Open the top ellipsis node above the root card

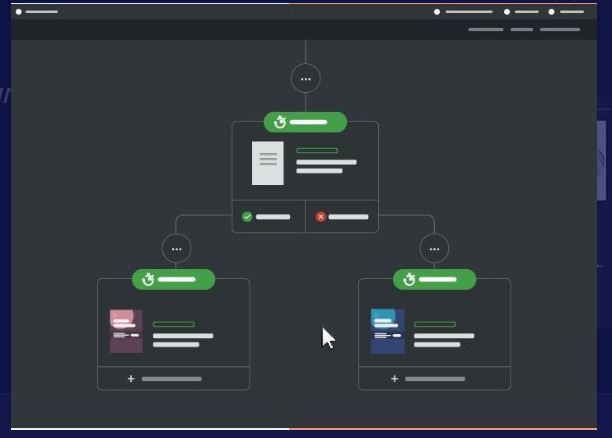tap(306, 78)
